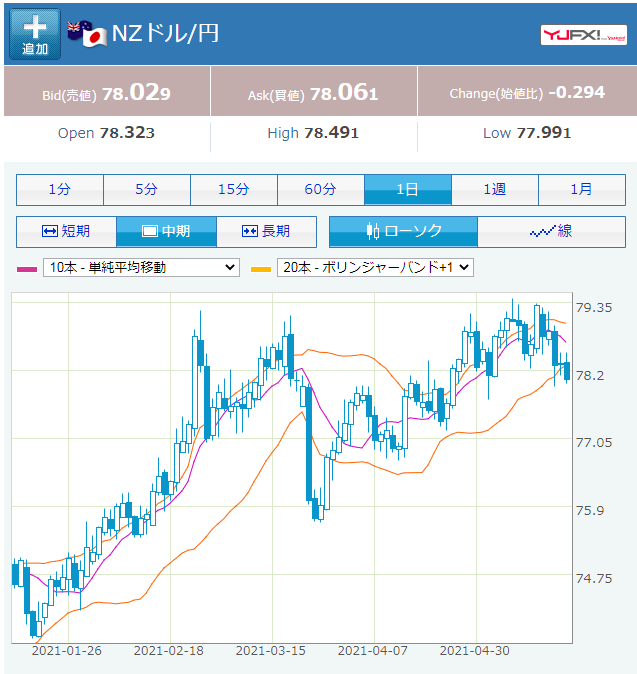Open the YJFX! logo link
This screenshot has width=637, height=674.
tap(583, 35)
